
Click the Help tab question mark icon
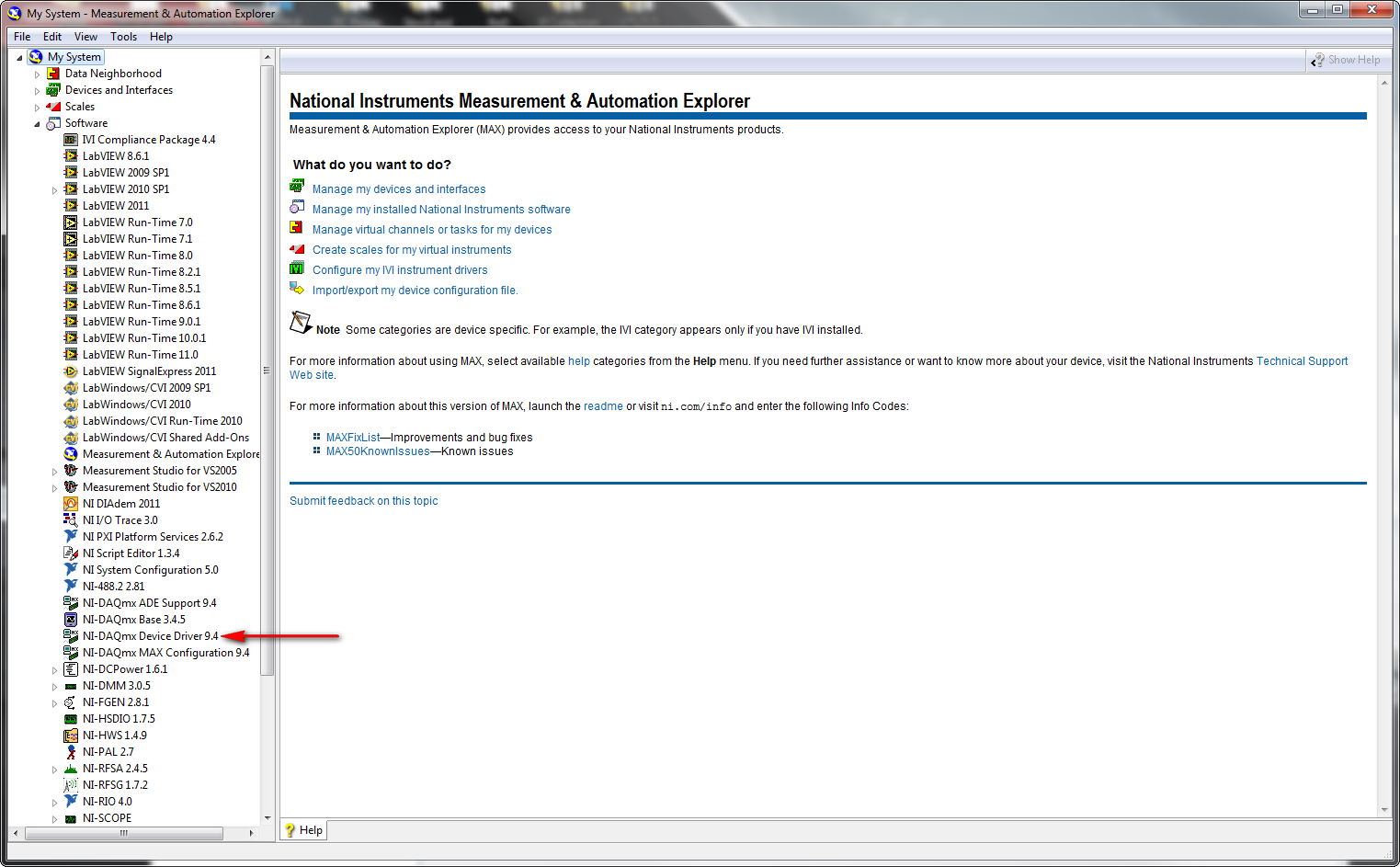coord(290,830)
